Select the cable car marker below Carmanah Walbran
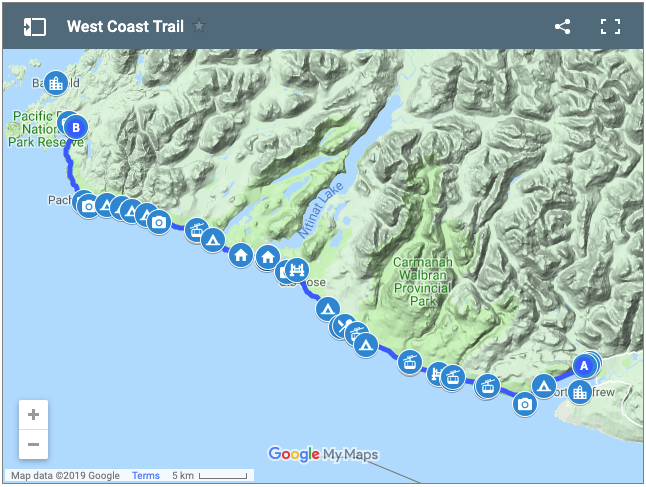The width and height of the screenshot is (646, 487). point(409,361)
